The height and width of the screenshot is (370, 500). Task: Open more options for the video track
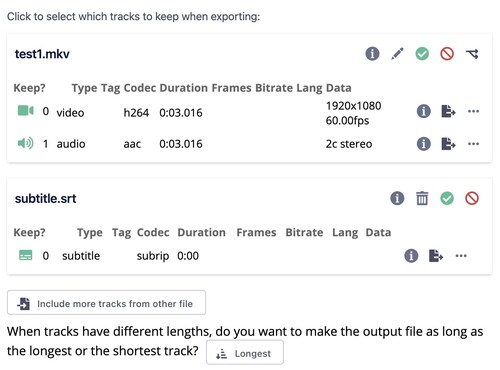coord(473,111)
